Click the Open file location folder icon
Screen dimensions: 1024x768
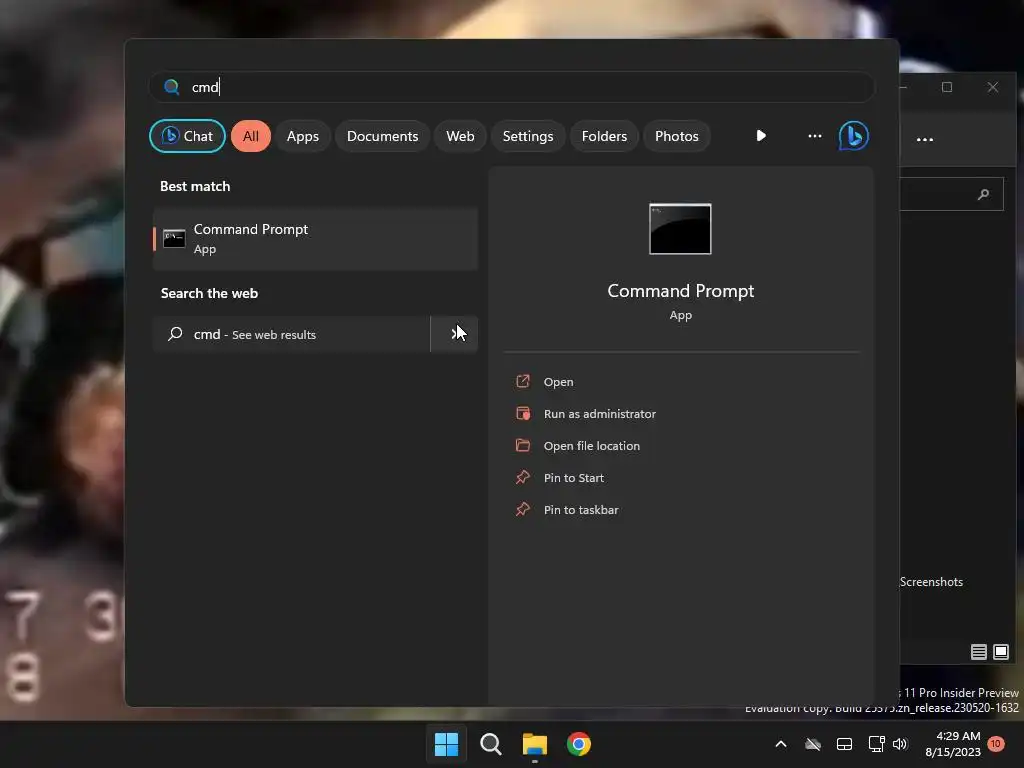pos(523,445)
